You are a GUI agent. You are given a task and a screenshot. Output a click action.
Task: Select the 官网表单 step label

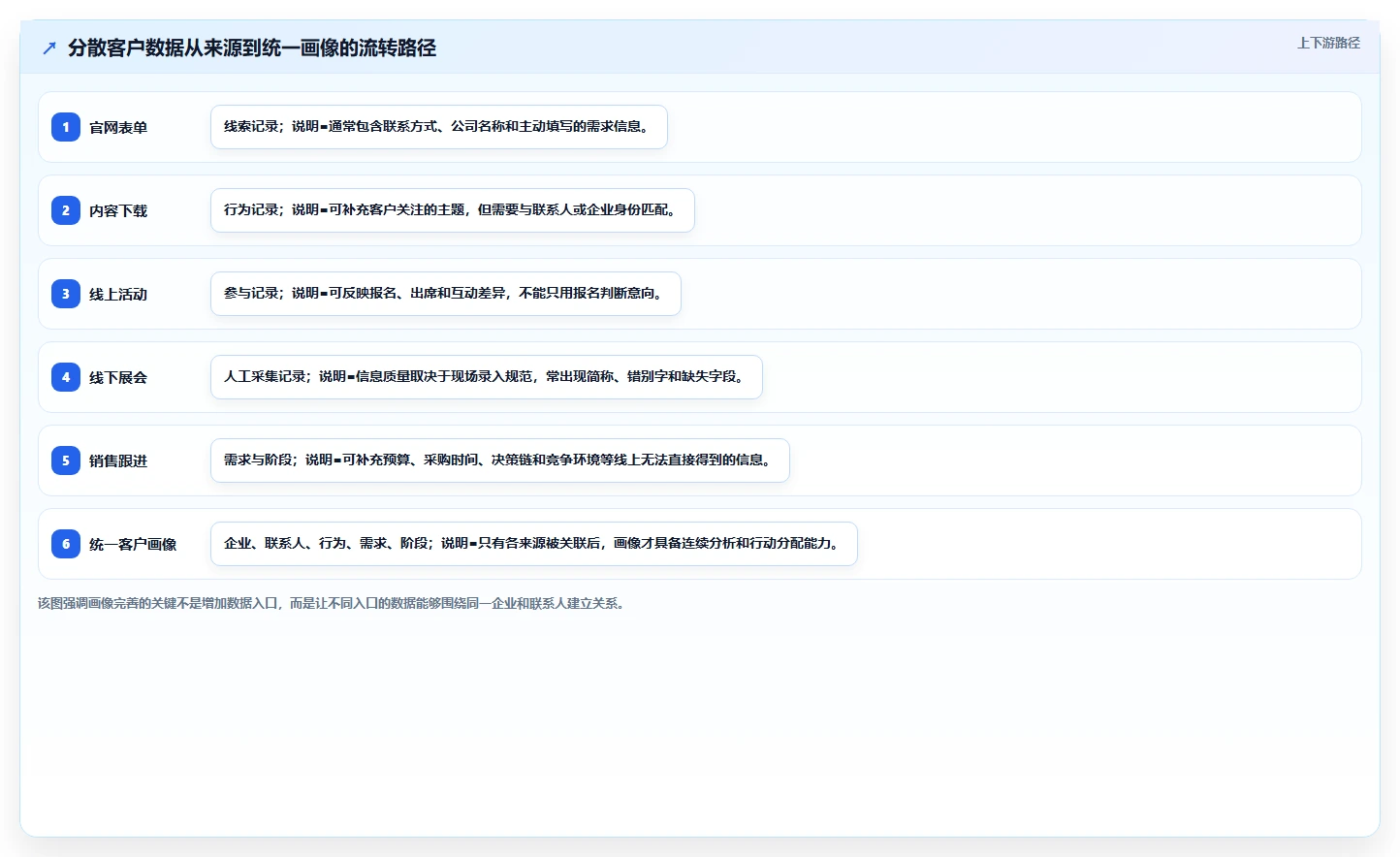tap(118, 127)
